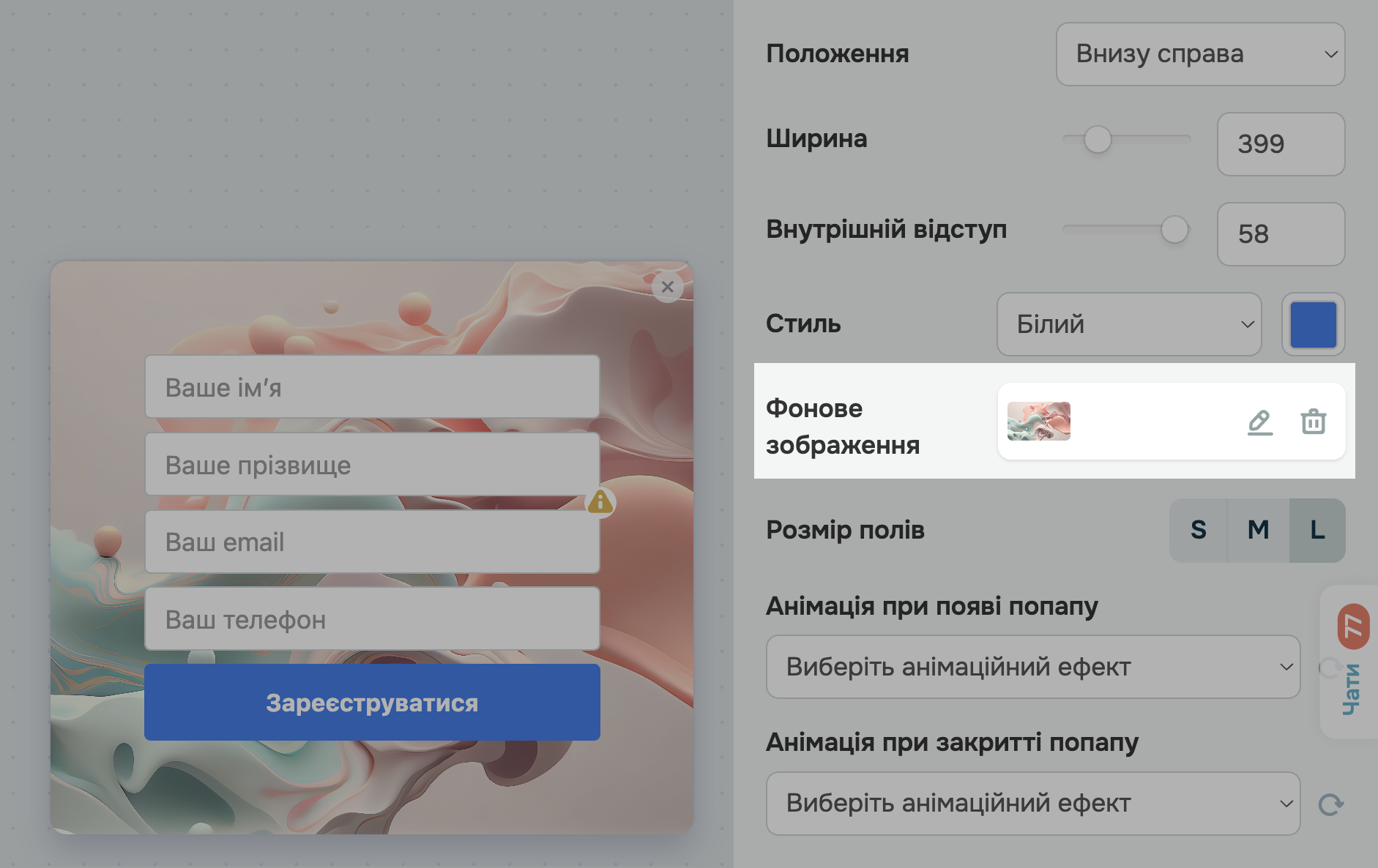
Task: Click the width value field showing 399
Action: [x=1281, y=144]
